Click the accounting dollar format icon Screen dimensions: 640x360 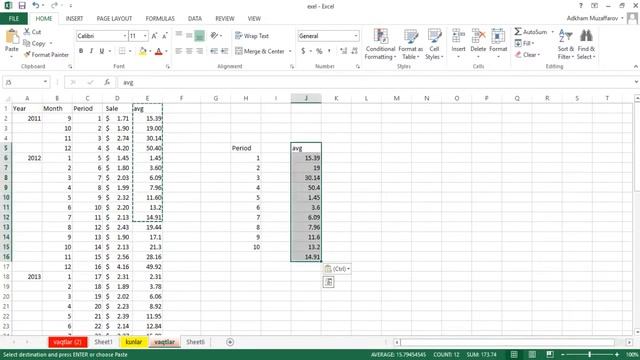pos(303,51)
